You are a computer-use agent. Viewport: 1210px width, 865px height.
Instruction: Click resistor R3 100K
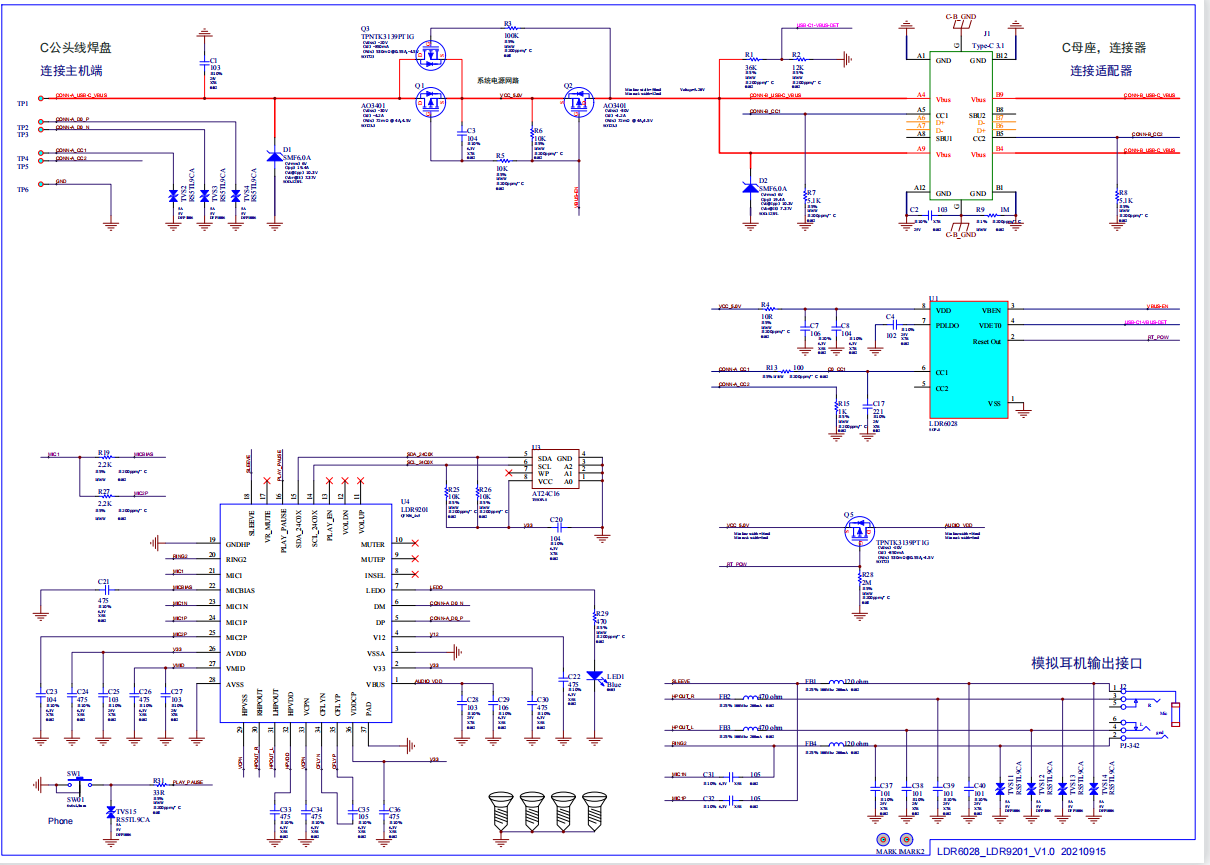[x=510, y=30]
